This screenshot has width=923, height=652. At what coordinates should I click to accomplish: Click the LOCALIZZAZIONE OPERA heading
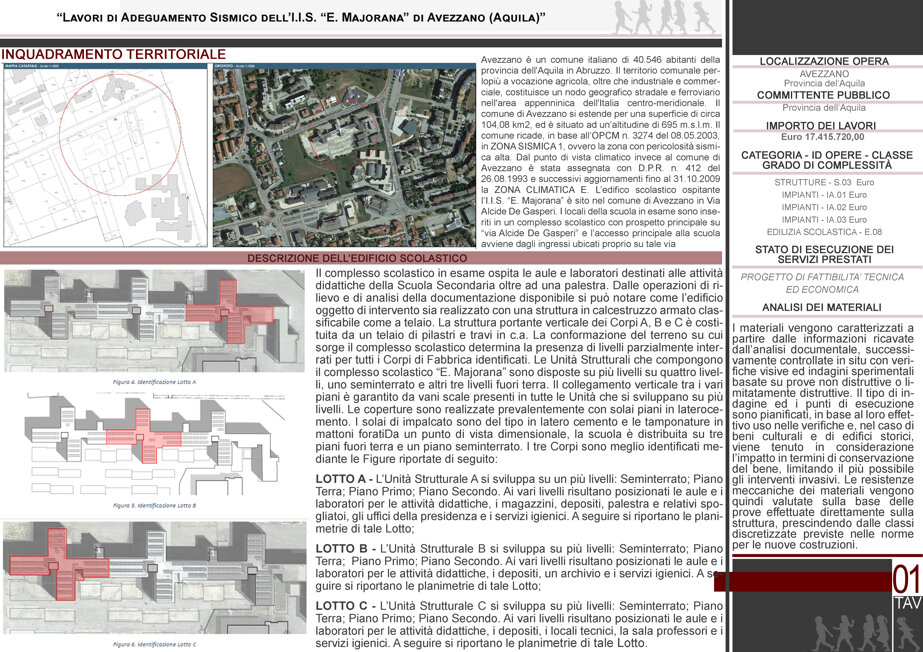point(824,61)
